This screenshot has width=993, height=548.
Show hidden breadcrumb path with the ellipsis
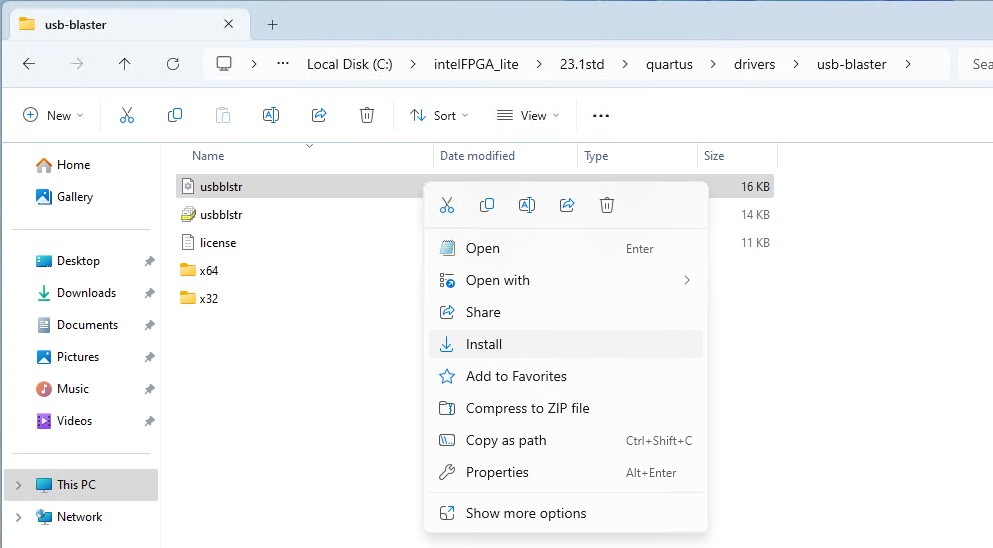(283, 63)
